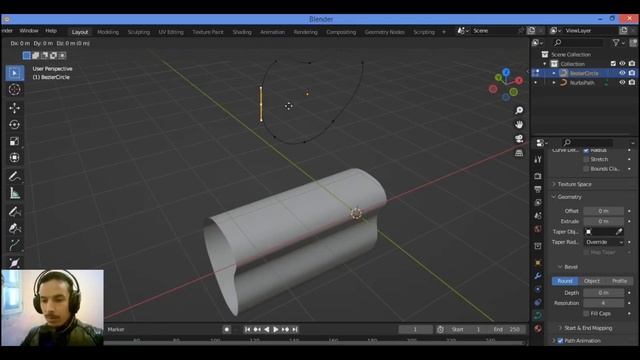
Task: Select the Measure tool
Action: (x=15, y=193)
